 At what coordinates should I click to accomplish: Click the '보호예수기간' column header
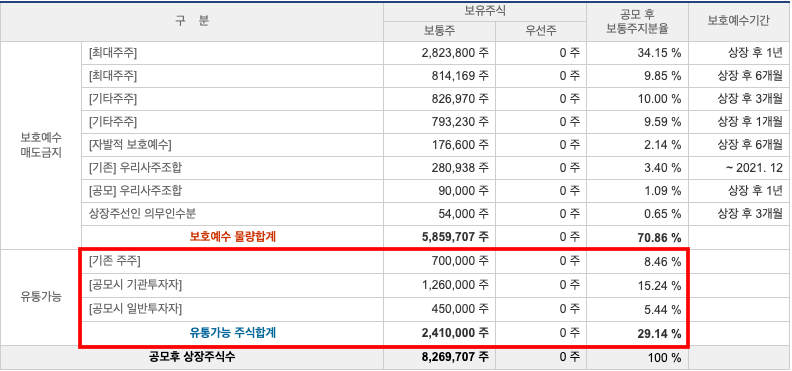coord(738,21)
